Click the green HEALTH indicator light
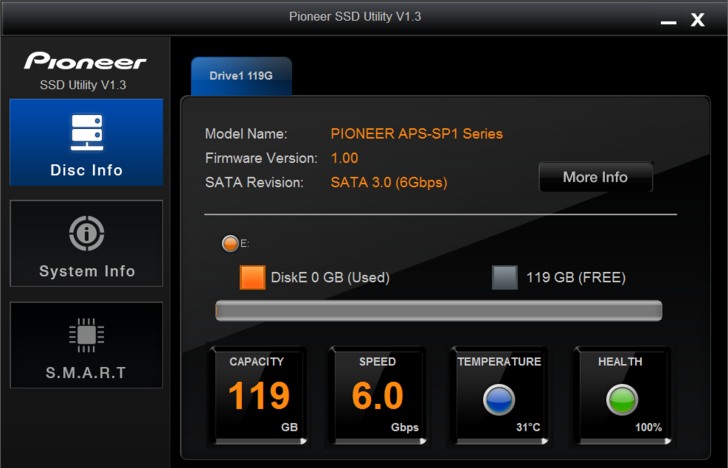 coord(622,400)
